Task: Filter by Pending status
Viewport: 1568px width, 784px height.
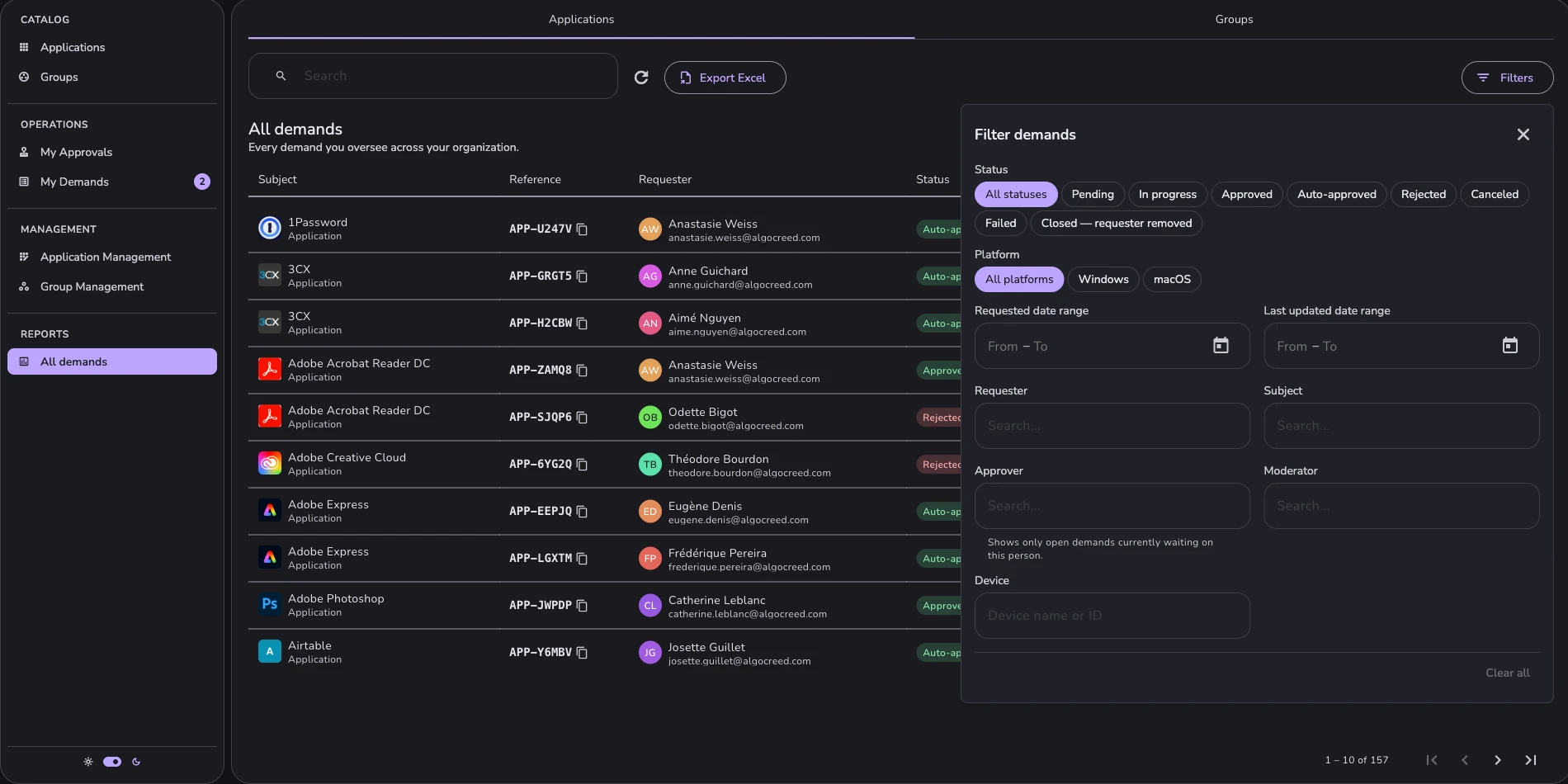Action: click(x=1093, y=195)
